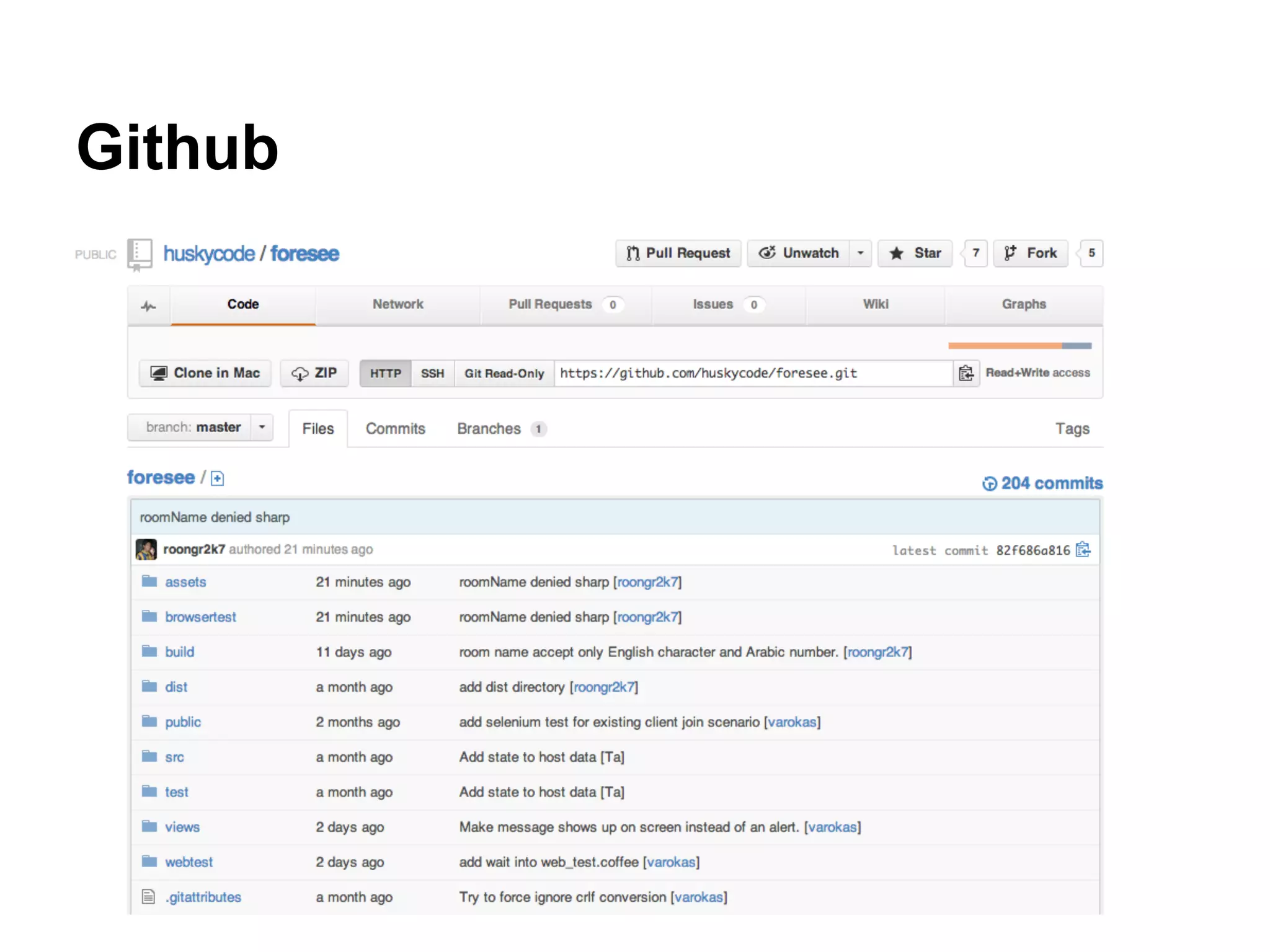Select the Branches subtab

pyautogui.click(x=502, y=429)
